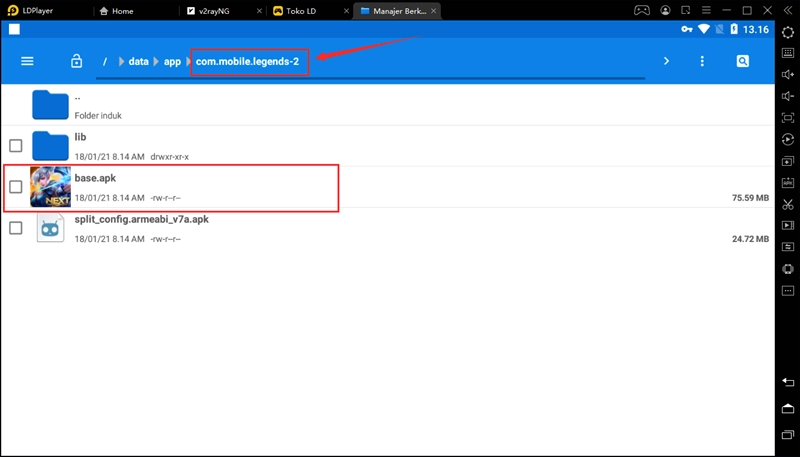Close the Toko LD tab

click(346, 11)
